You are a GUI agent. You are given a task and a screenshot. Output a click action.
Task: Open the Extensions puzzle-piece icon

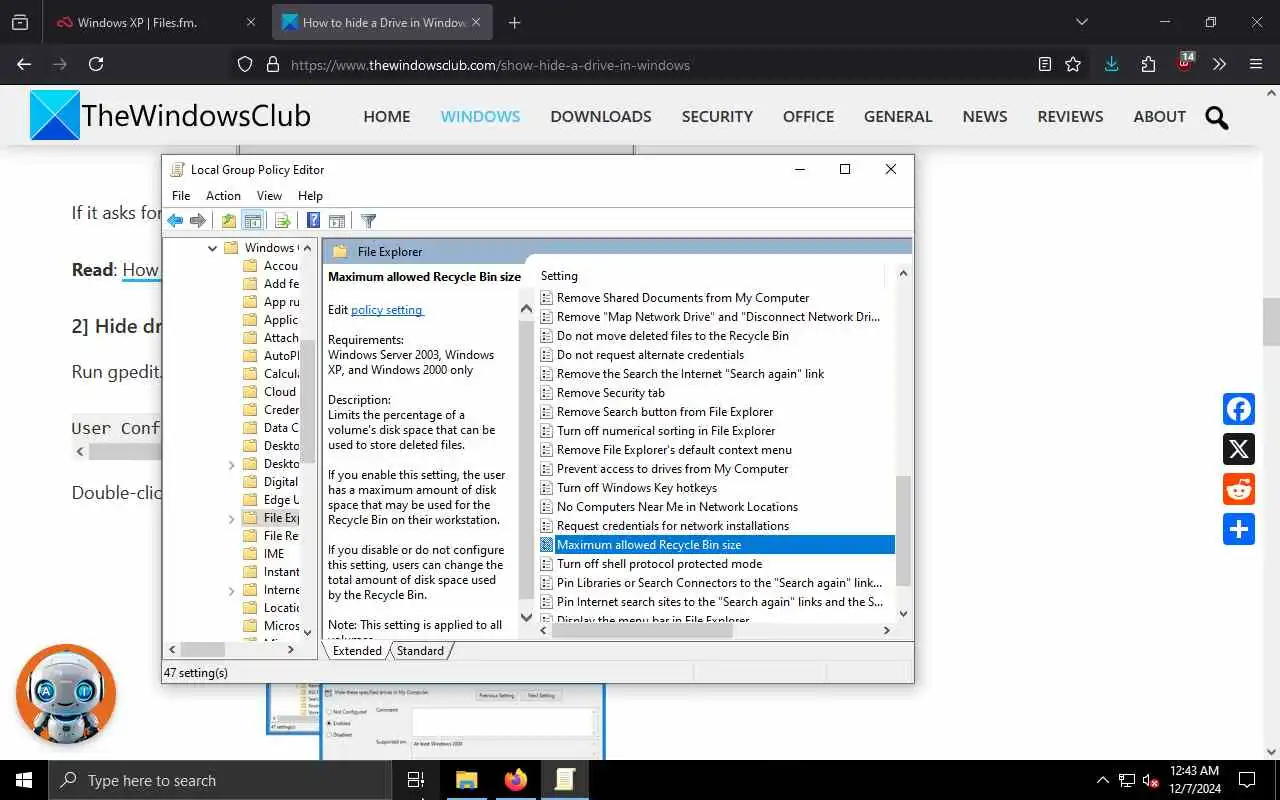[1148, 64]
